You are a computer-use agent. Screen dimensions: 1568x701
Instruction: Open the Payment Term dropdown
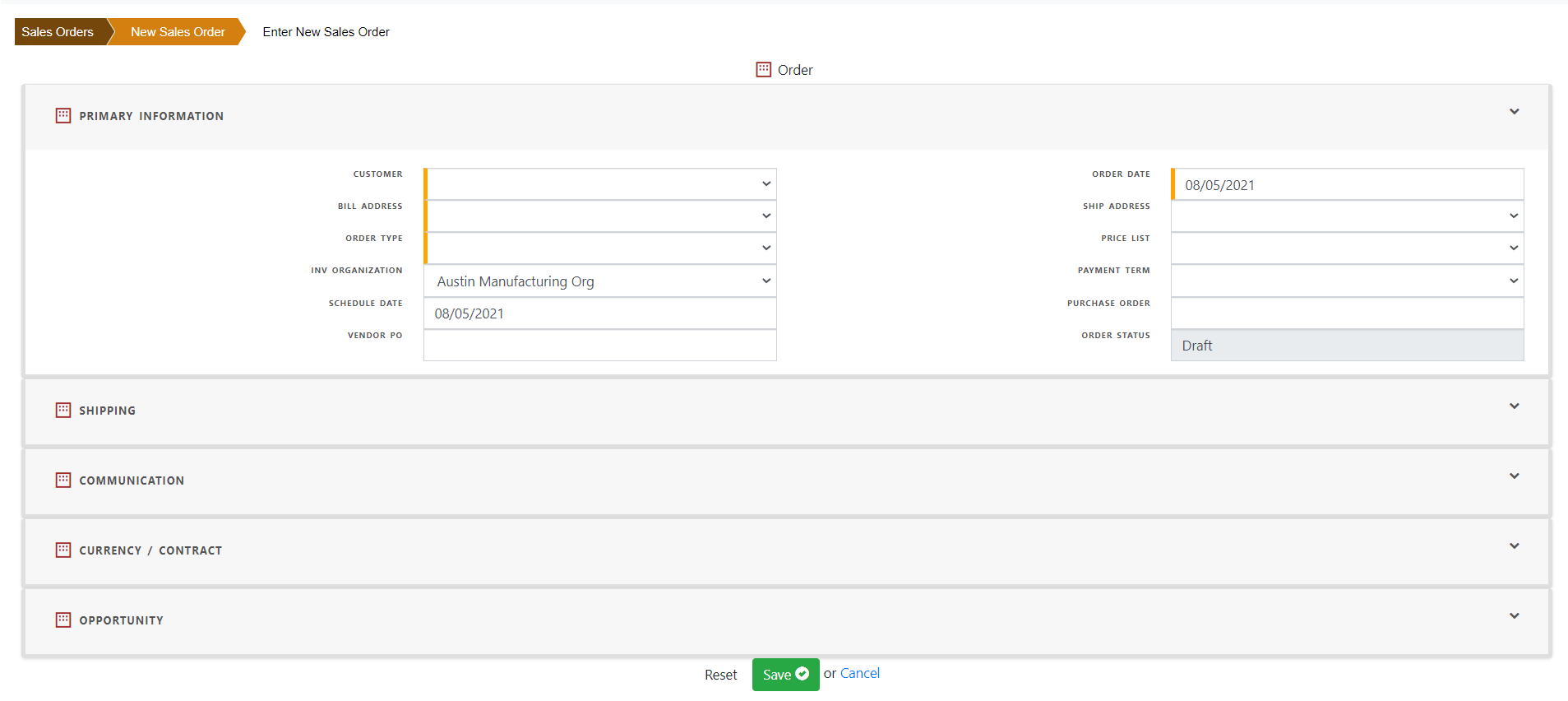point(1348,281)
